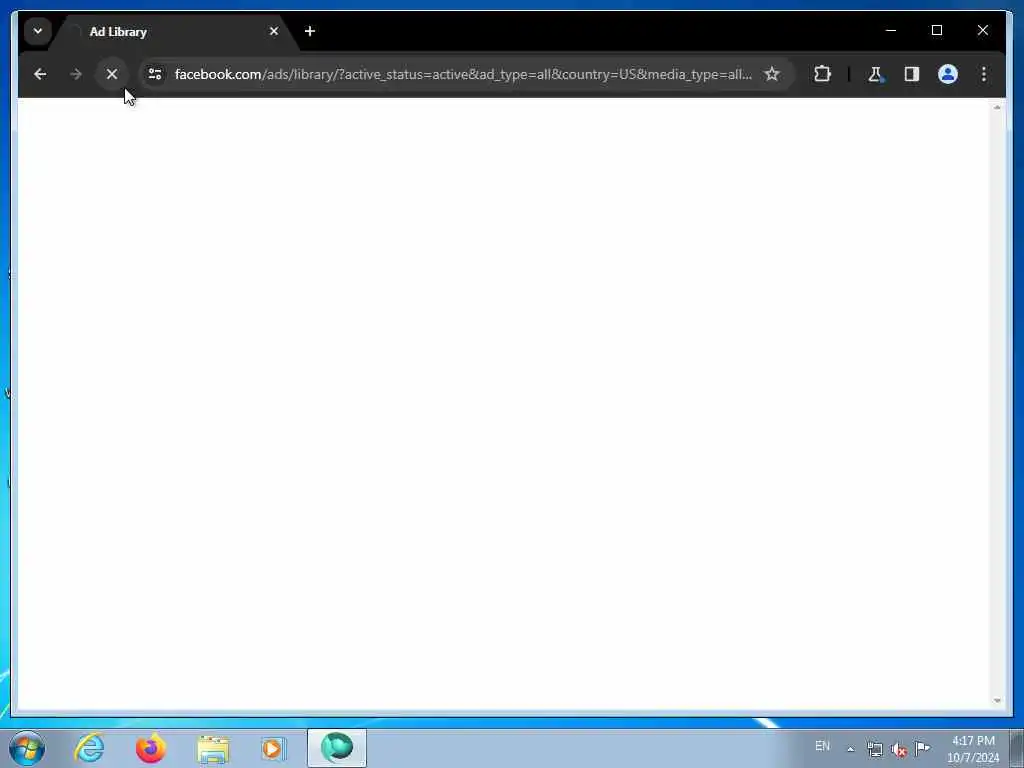Click the forward navigation arrow
This screenshot has width=1024, height=768.
(76, 74)
